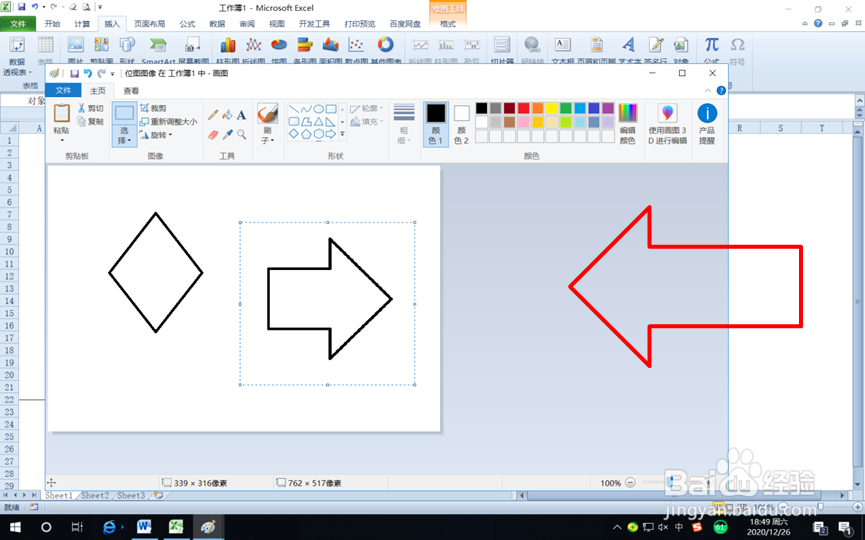The width and height of the screenshot is (865, 540).
Task: Collapse the Paint ribbon chevron
Action: (x=708, y=90)
